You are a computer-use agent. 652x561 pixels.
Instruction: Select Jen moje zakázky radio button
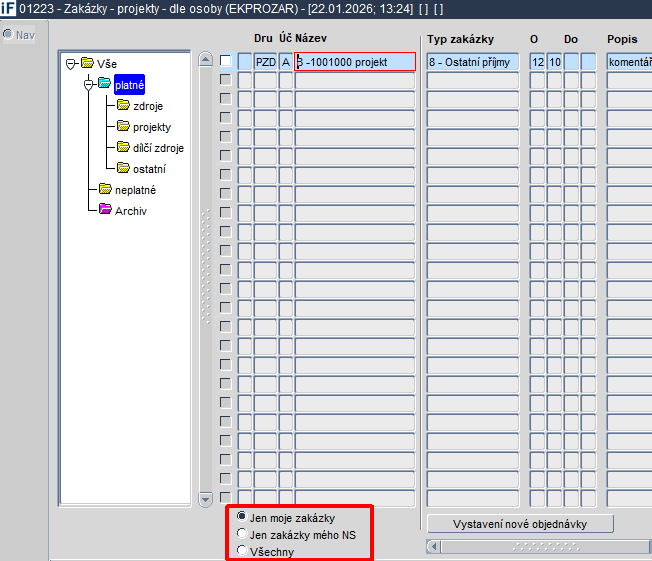point(242,516)
